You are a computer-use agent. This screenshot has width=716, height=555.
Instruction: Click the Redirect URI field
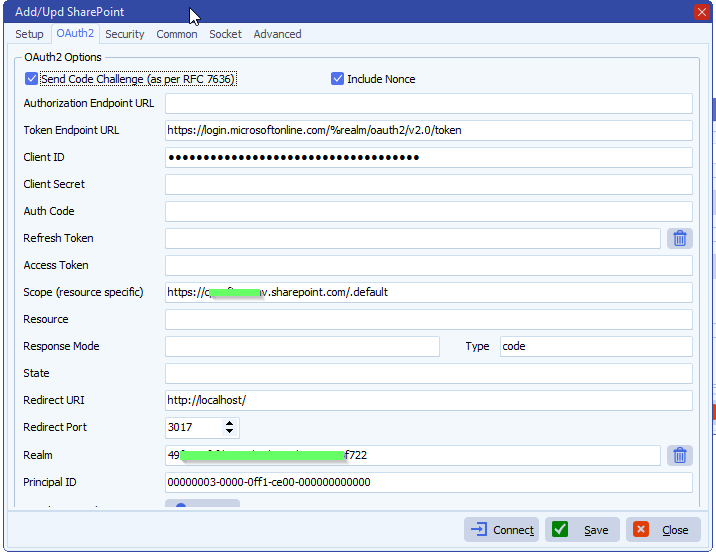click(429, 400)
